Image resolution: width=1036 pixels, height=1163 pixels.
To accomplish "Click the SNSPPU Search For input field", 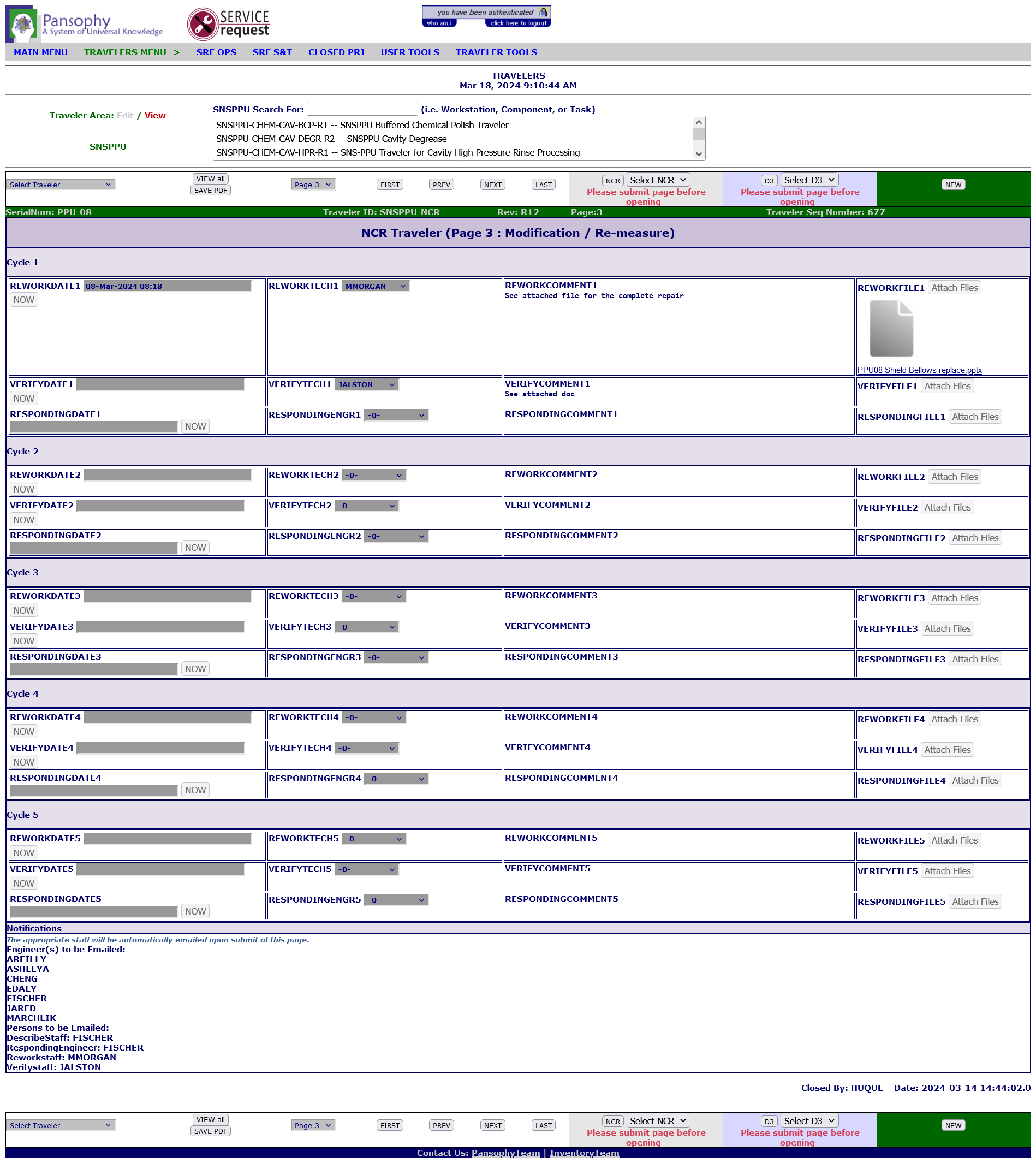I will pyautogui.click(x=362, y=109).
